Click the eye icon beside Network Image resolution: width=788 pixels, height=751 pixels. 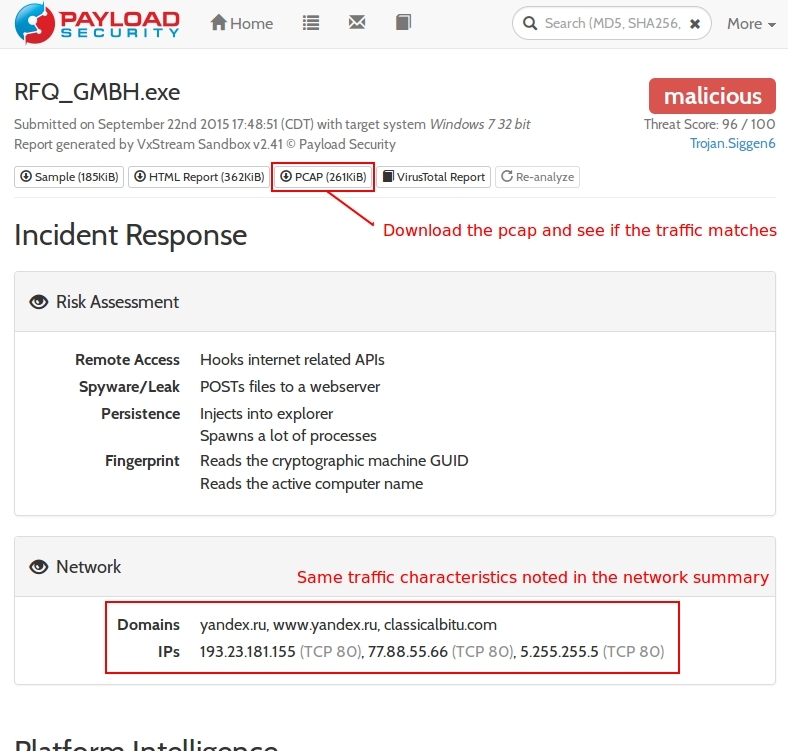[39, 567]
